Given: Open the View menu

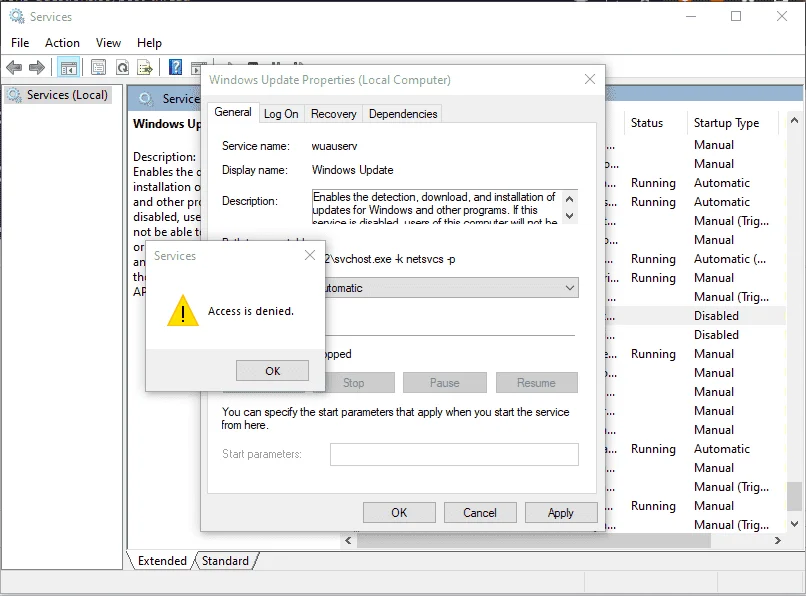Looking at the screenshot, I should pos(108,43).
